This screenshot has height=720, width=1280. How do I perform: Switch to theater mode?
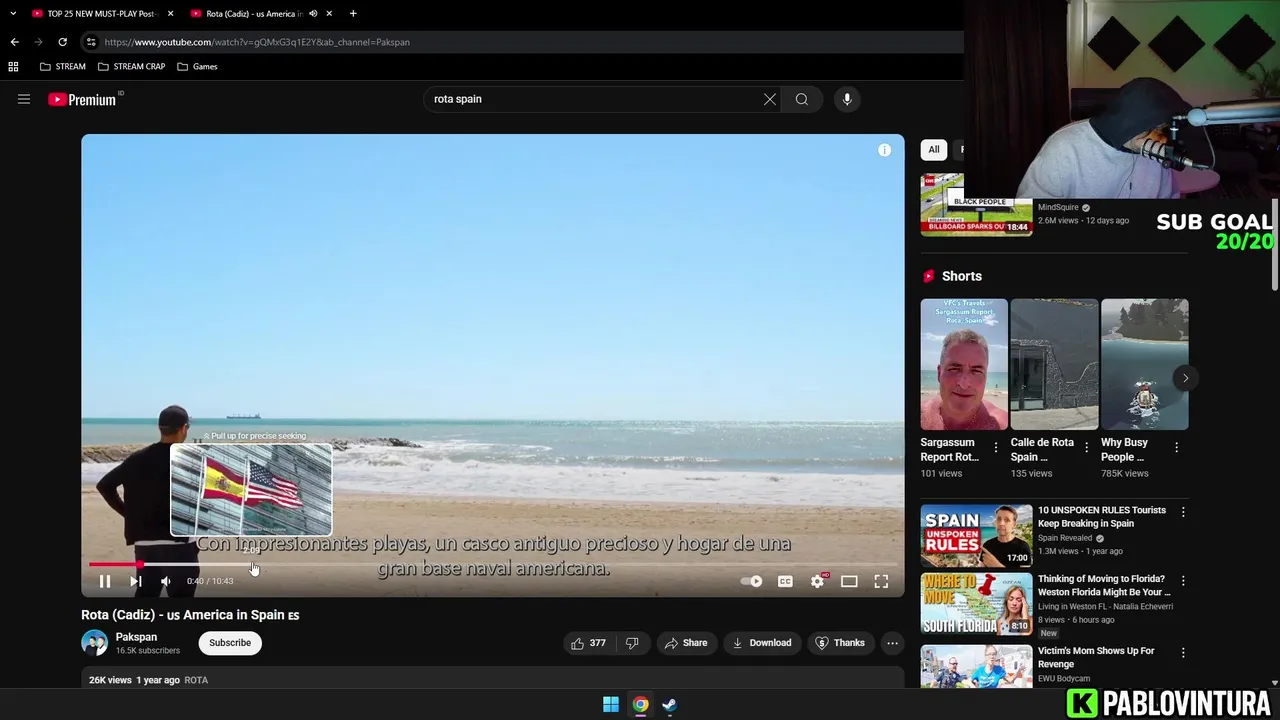(849, 581)
